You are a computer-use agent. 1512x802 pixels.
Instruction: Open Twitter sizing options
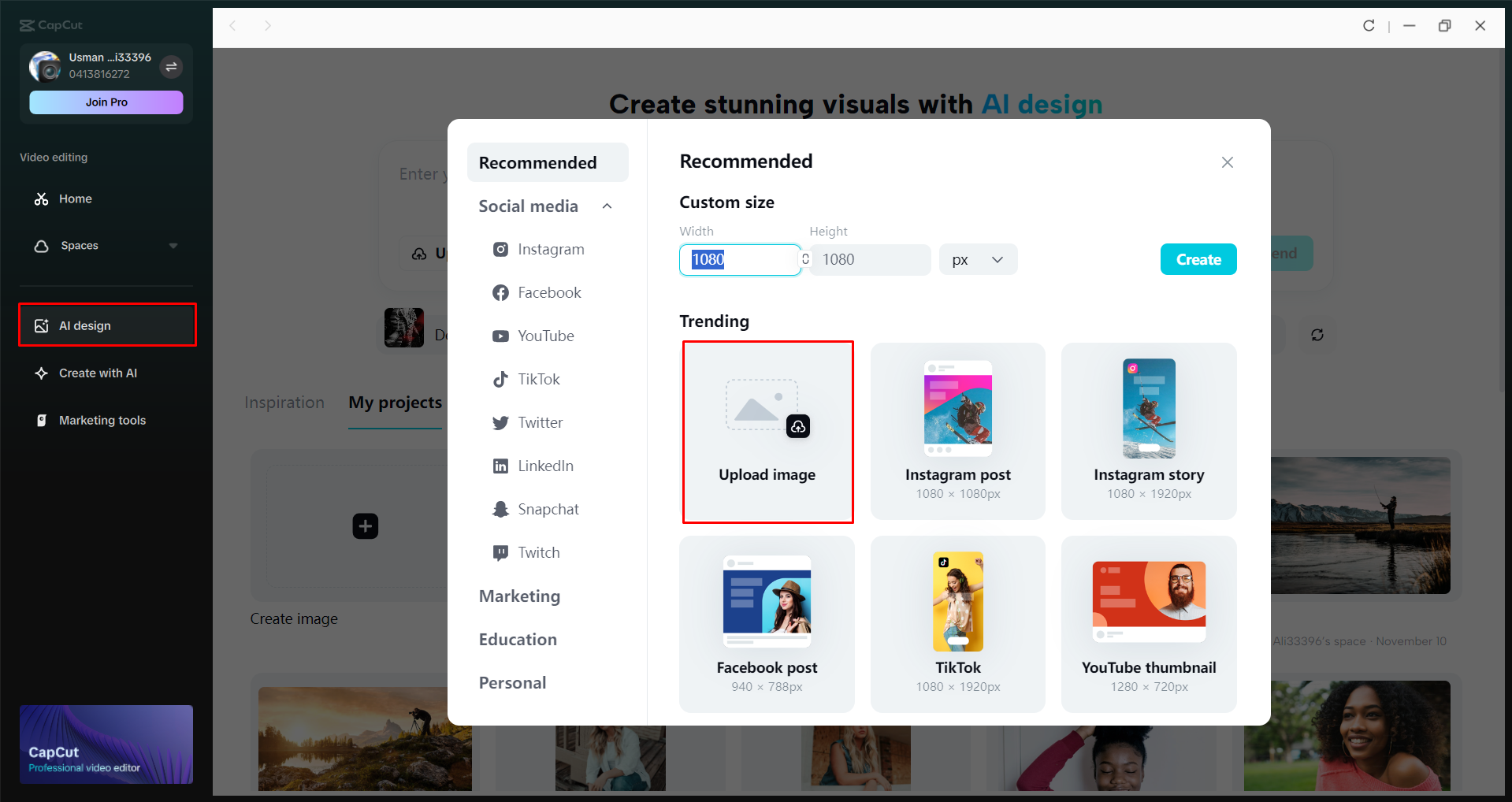(x=540, y=422)
